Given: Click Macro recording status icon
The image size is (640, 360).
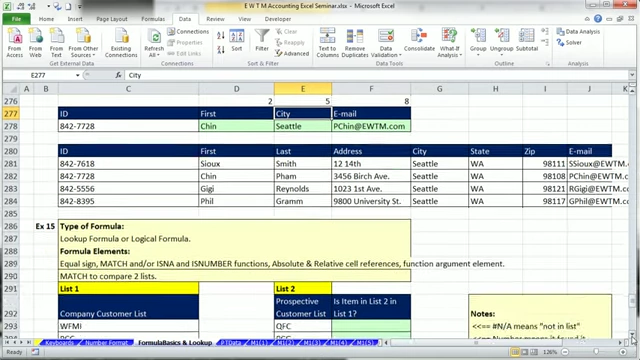Looking at the screenshot, I should (x=36, y=352).
